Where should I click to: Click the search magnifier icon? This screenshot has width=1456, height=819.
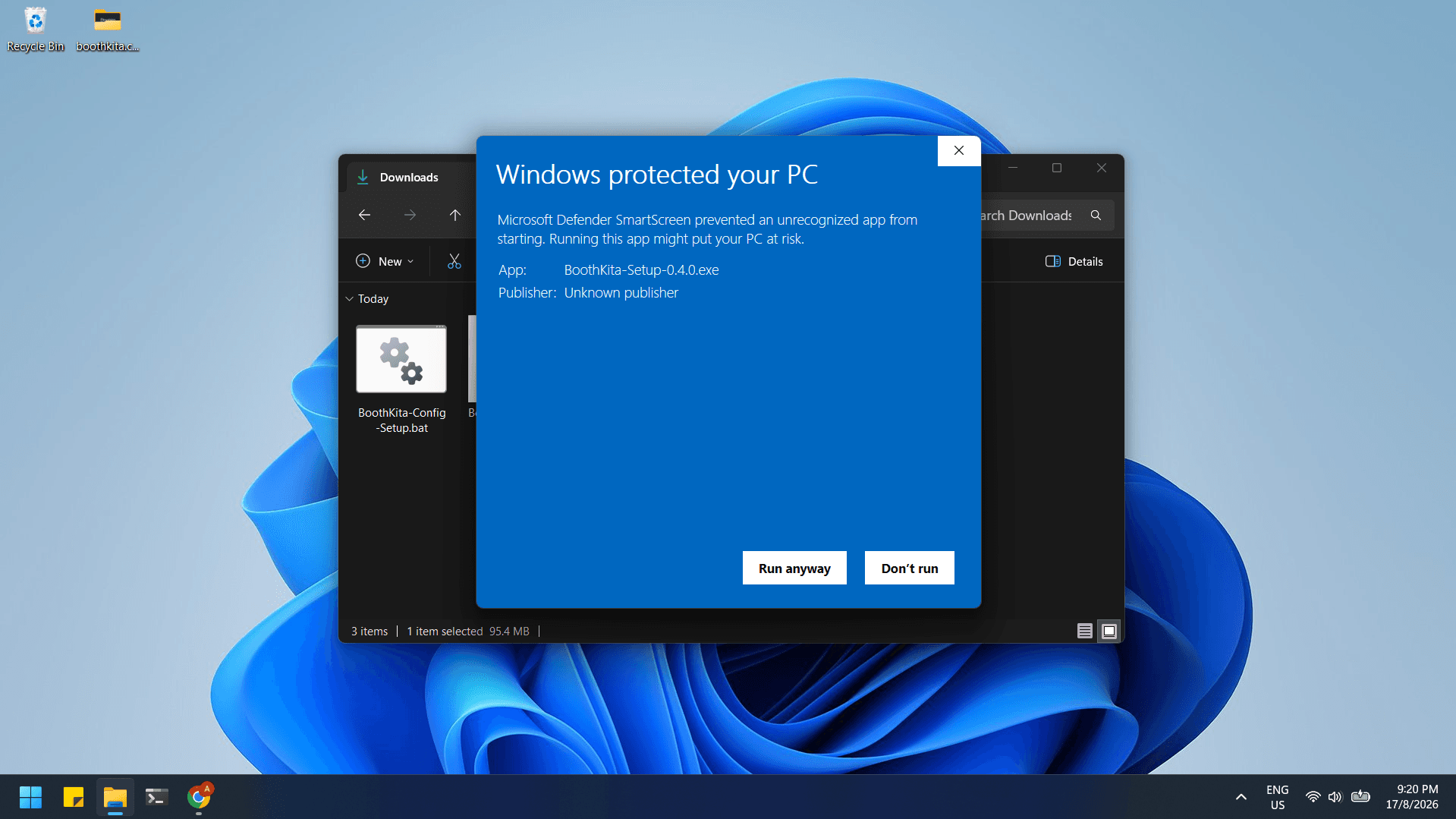(1096, 216)
